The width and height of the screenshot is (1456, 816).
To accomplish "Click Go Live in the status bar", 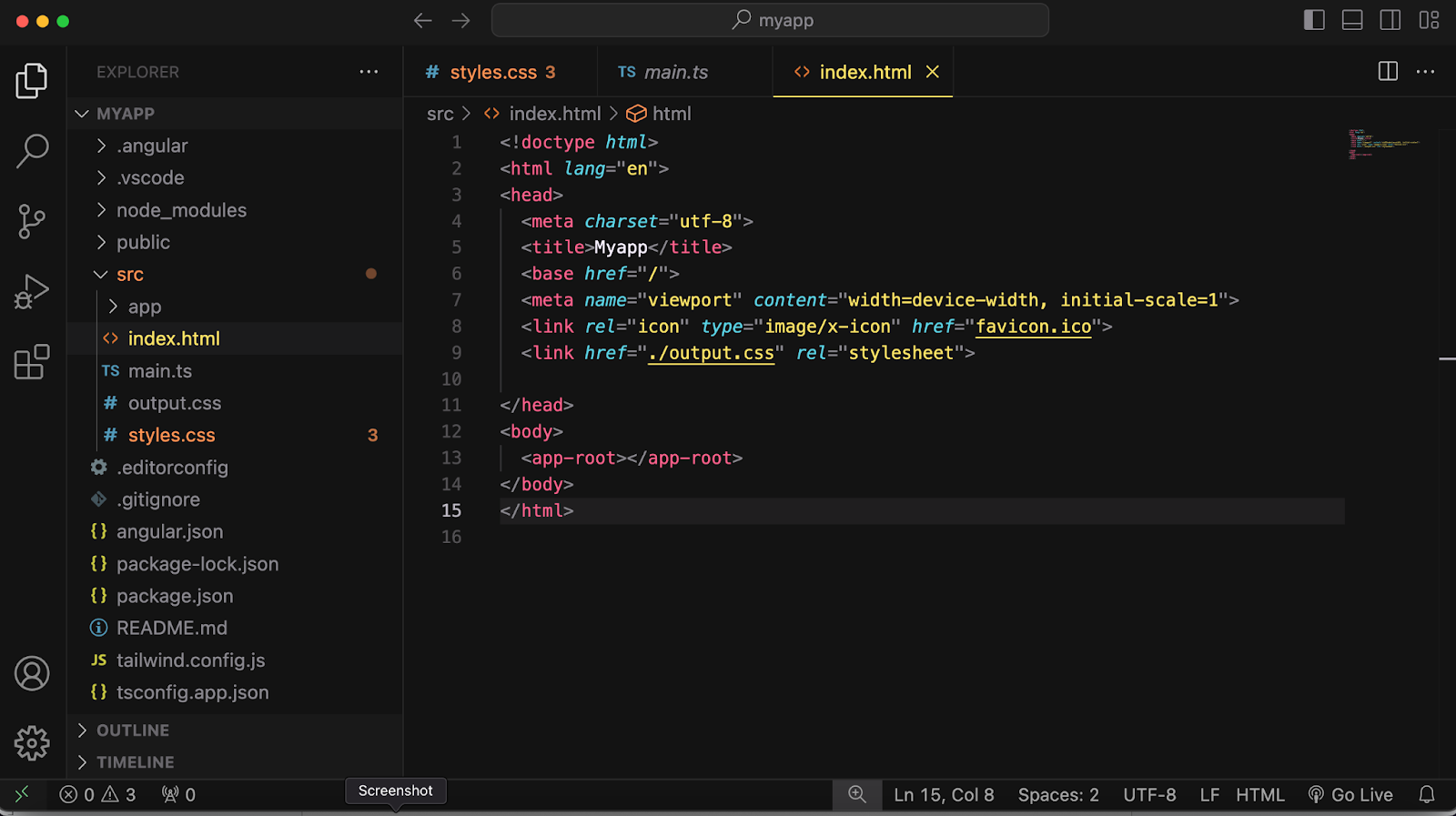I will coord(1350,794).
